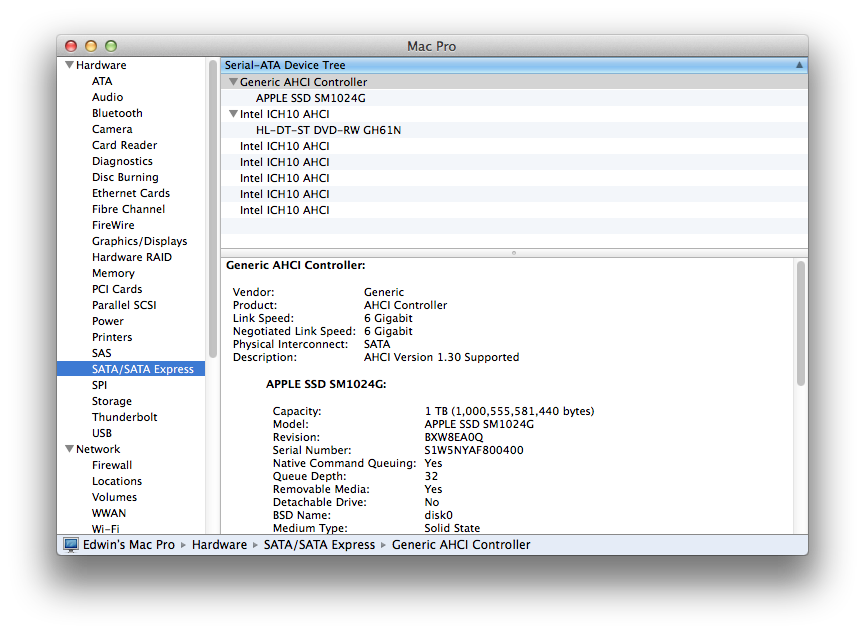Screen dimensions: 865x634
Task: Select Fibre Channel in the sidebar
Action: pyautogui.click(x=129, y=209)
